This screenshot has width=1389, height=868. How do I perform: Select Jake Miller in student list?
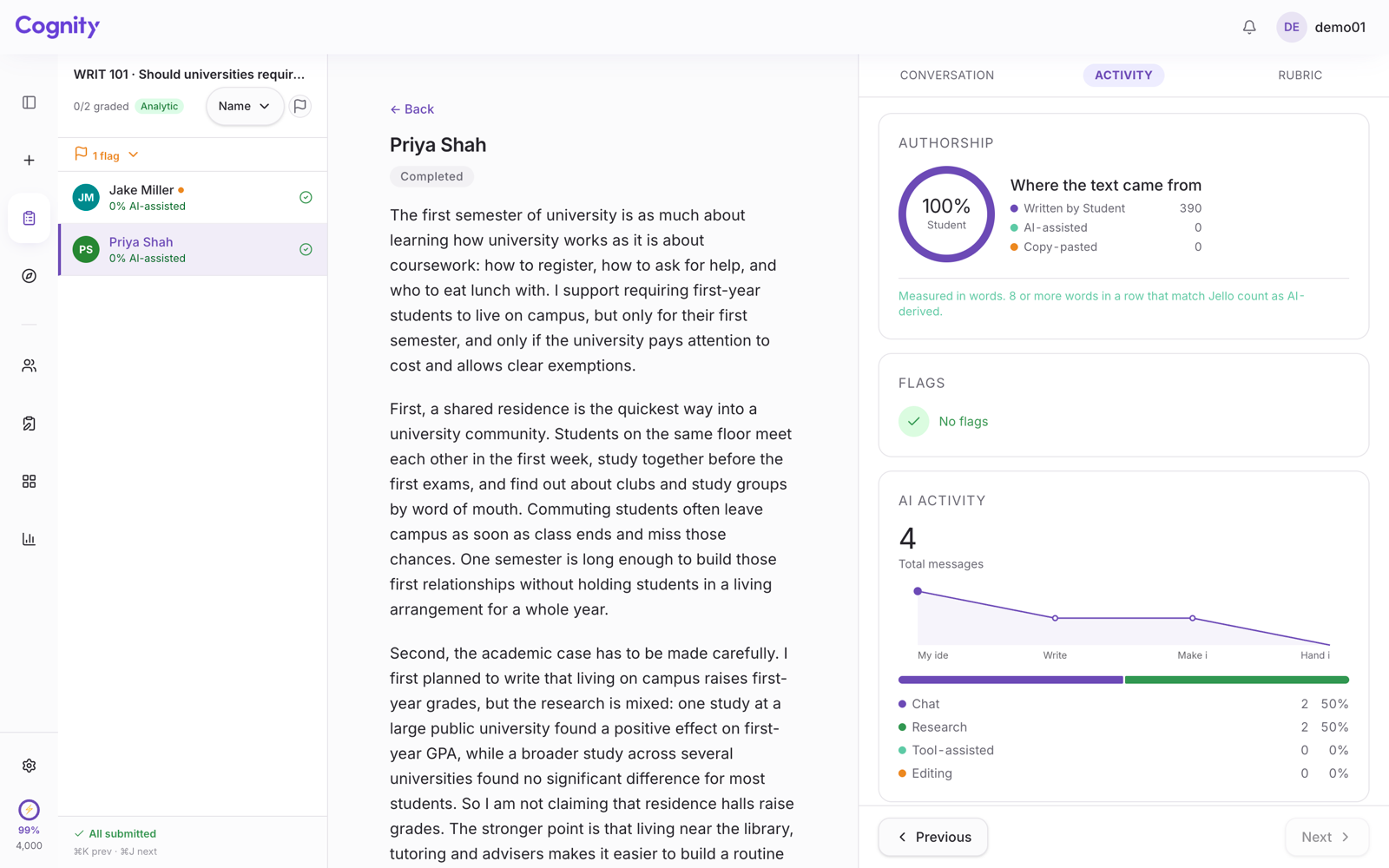tap(193, 198)
